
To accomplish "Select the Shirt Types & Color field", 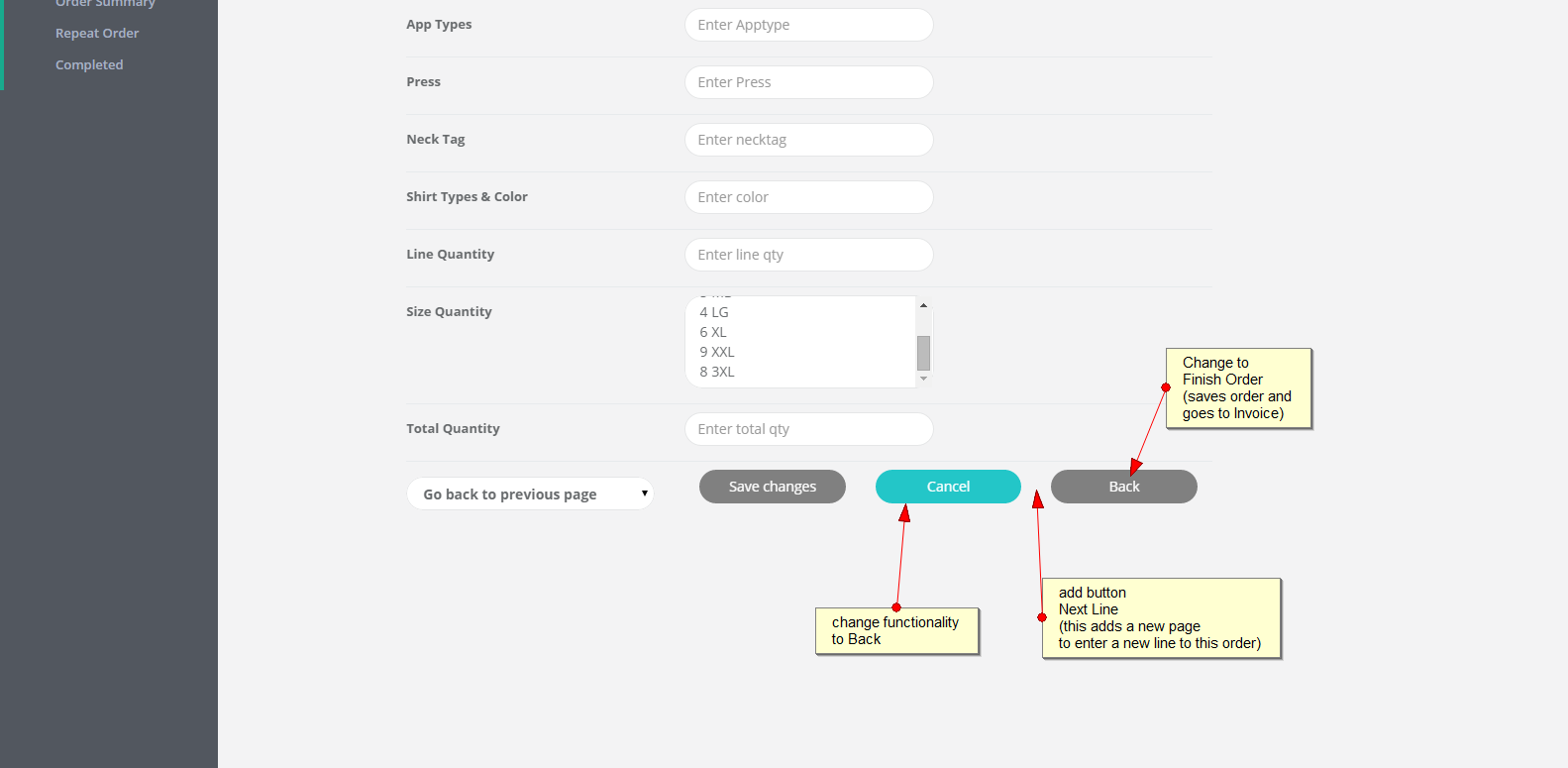I will [808, 197].
